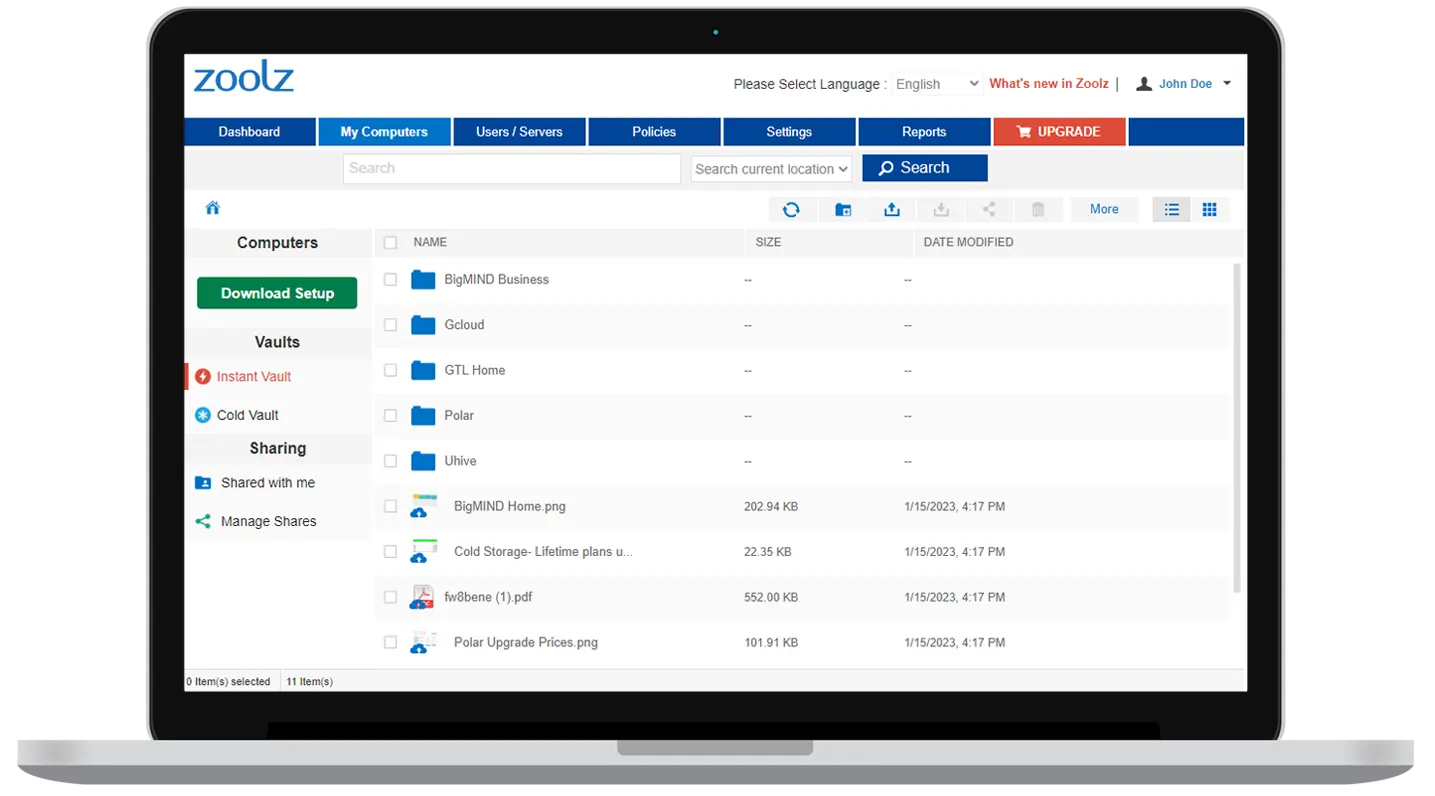
Task: Check the BigMIND Home.png checkbox
Action: pyautogui.click(x=390, y=506)
